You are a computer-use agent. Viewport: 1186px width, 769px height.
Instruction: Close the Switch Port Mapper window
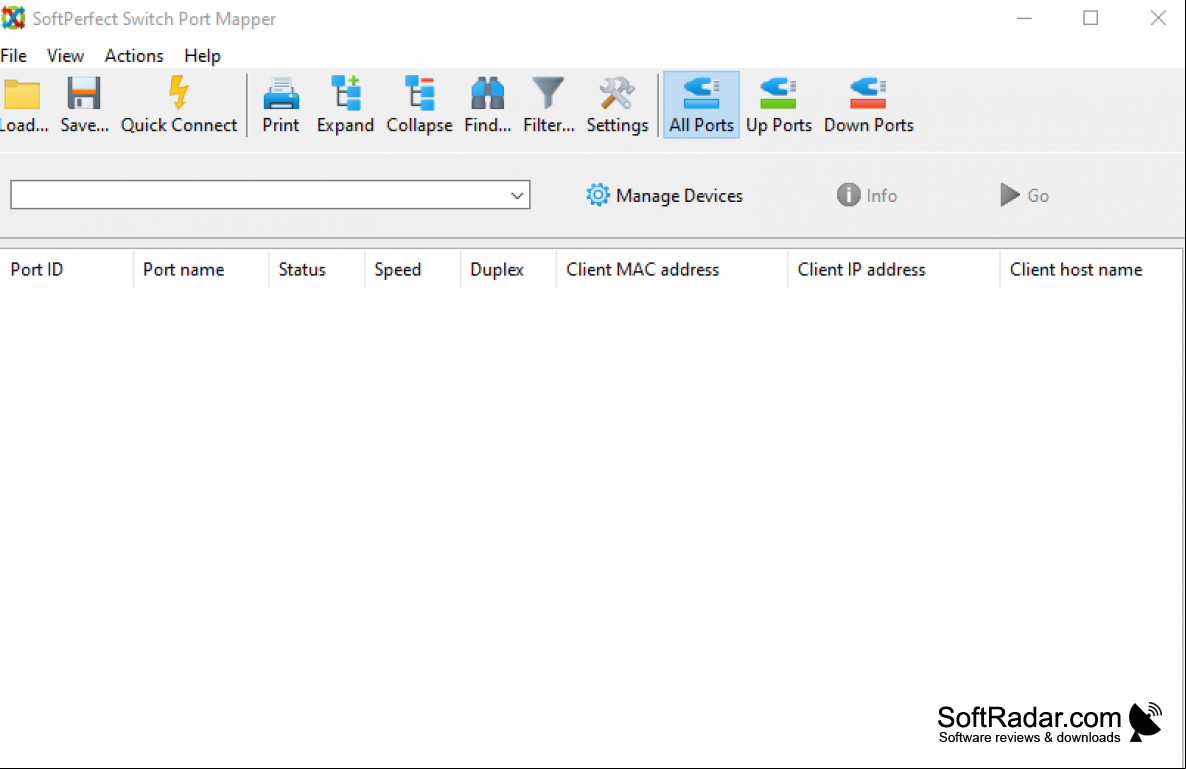tap(1157, 18)
